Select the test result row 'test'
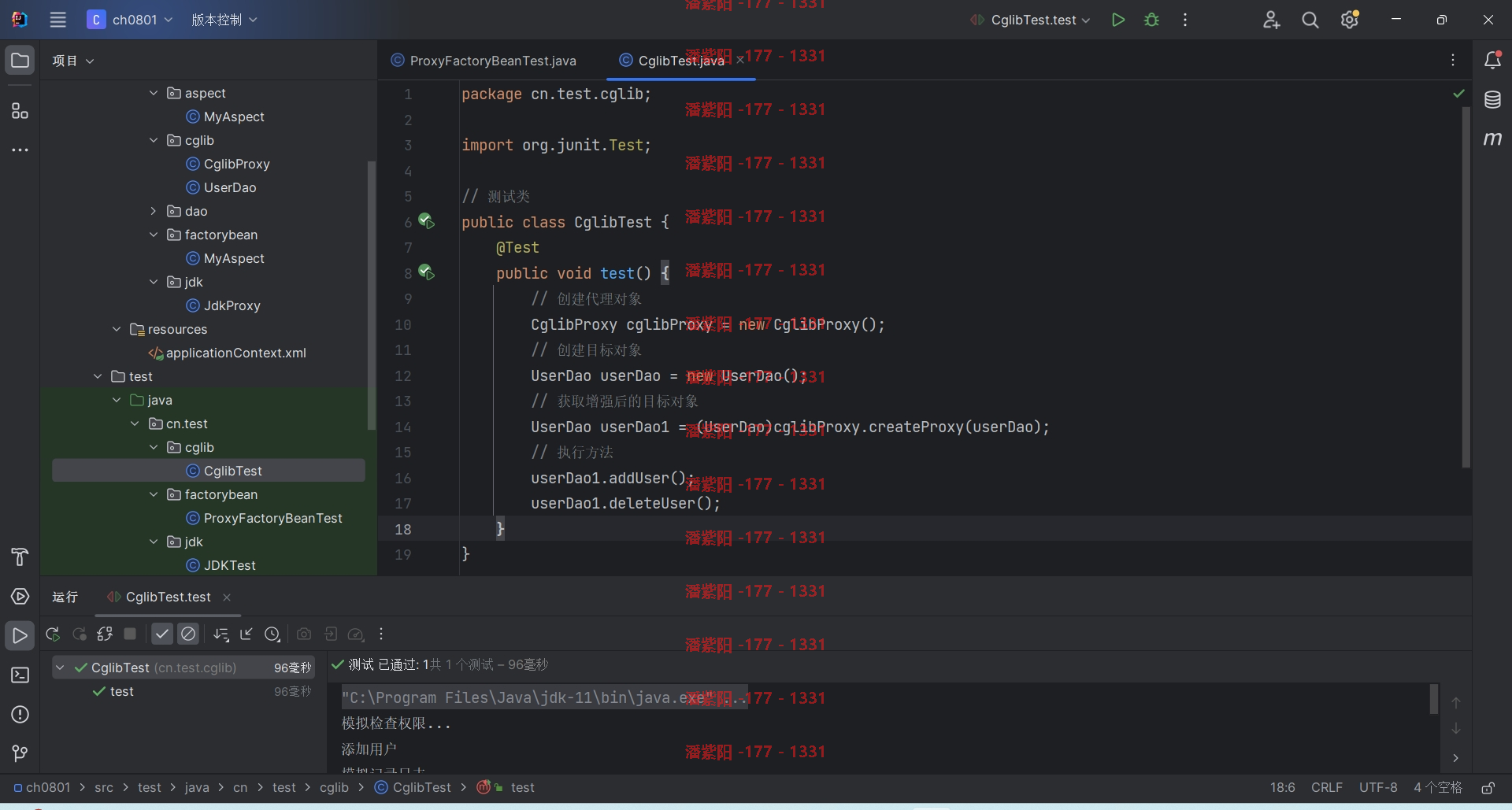This screenshot has width=1512, height=810. (x=183, y=691)
